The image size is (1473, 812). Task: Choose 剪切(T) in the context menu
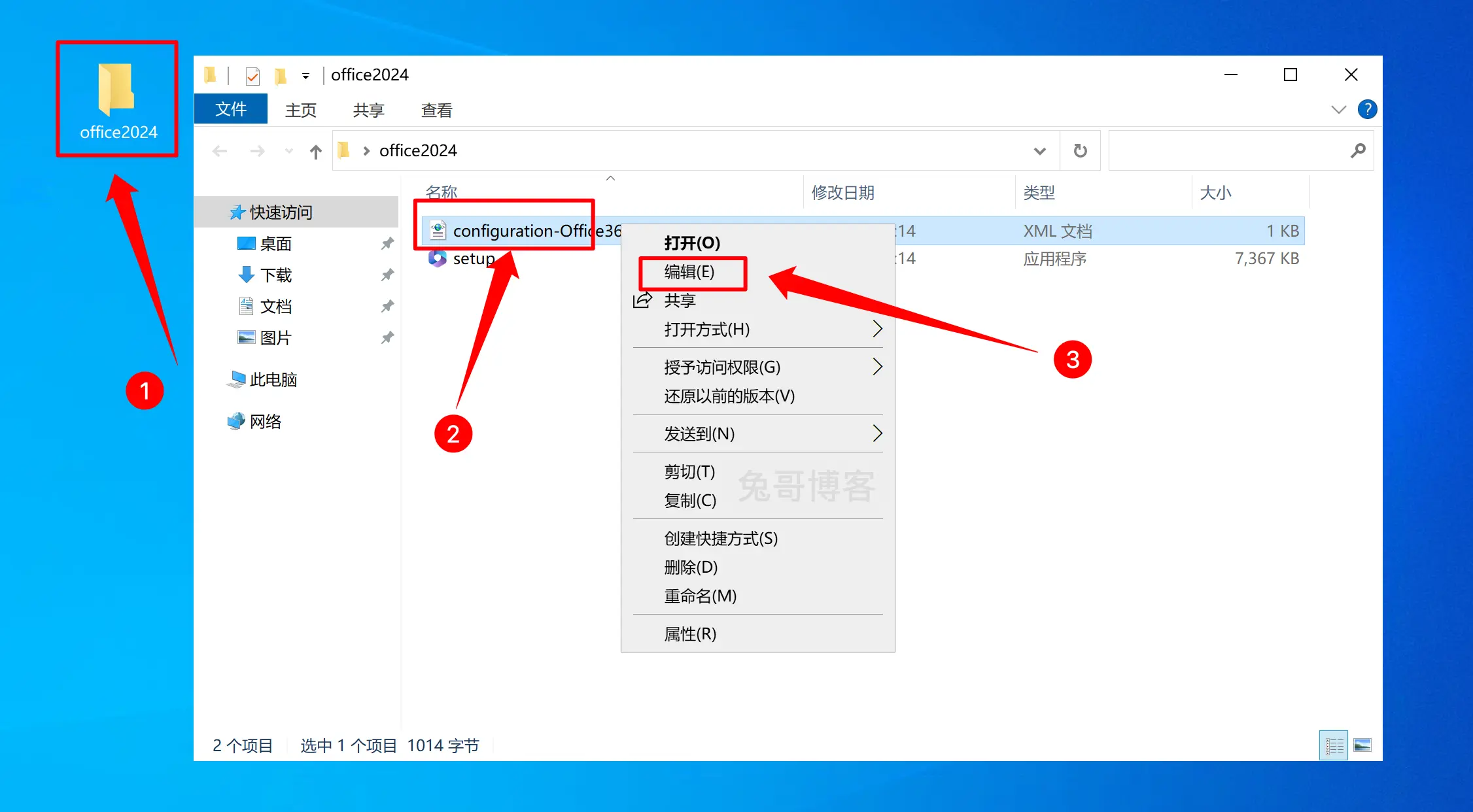click(x=757, y=471)
